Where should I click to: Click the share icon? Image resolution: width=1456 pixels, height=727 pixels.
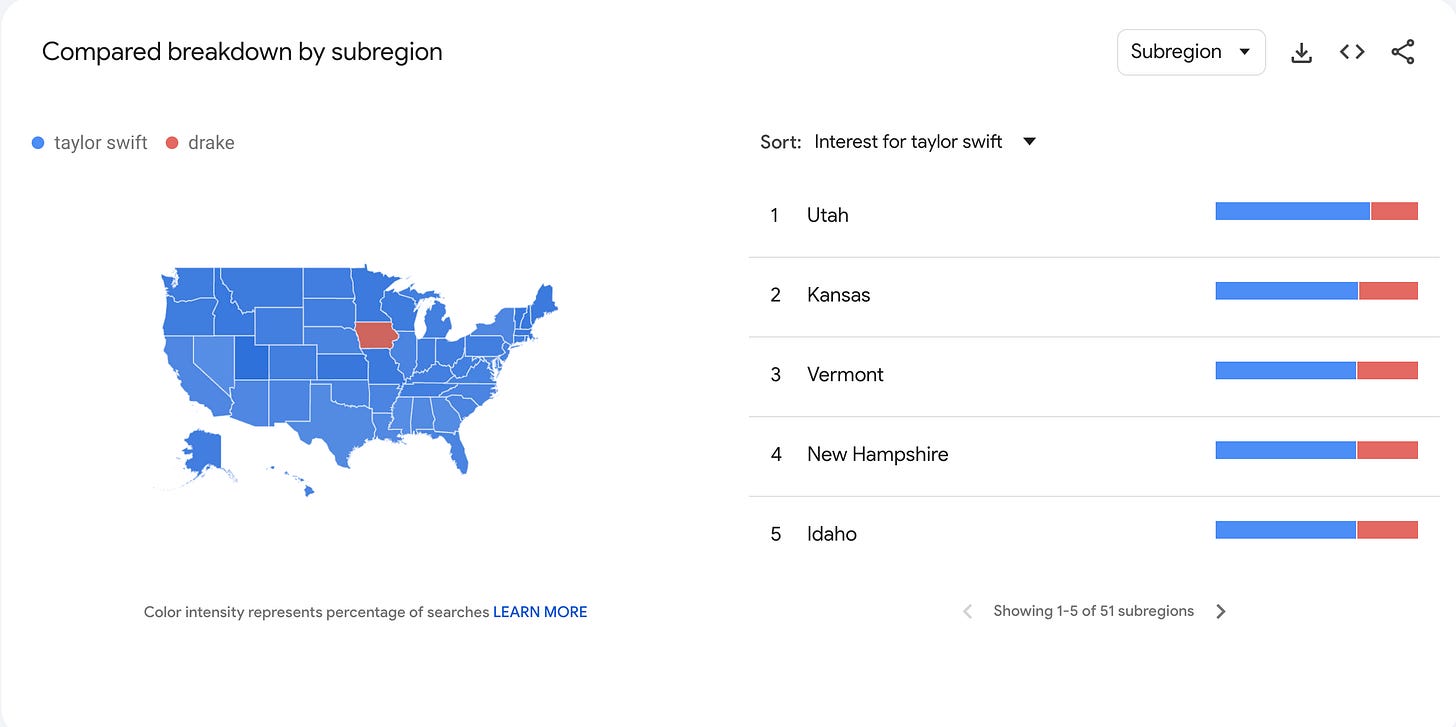tap(1403, 52)
